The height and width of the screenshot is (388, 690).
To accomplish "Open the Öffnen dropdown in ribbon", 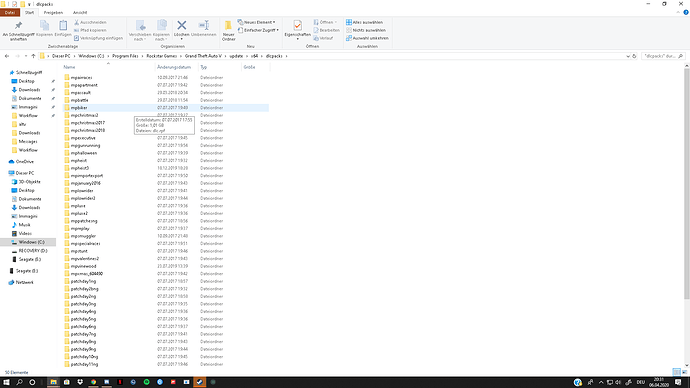I will [326, 22].
